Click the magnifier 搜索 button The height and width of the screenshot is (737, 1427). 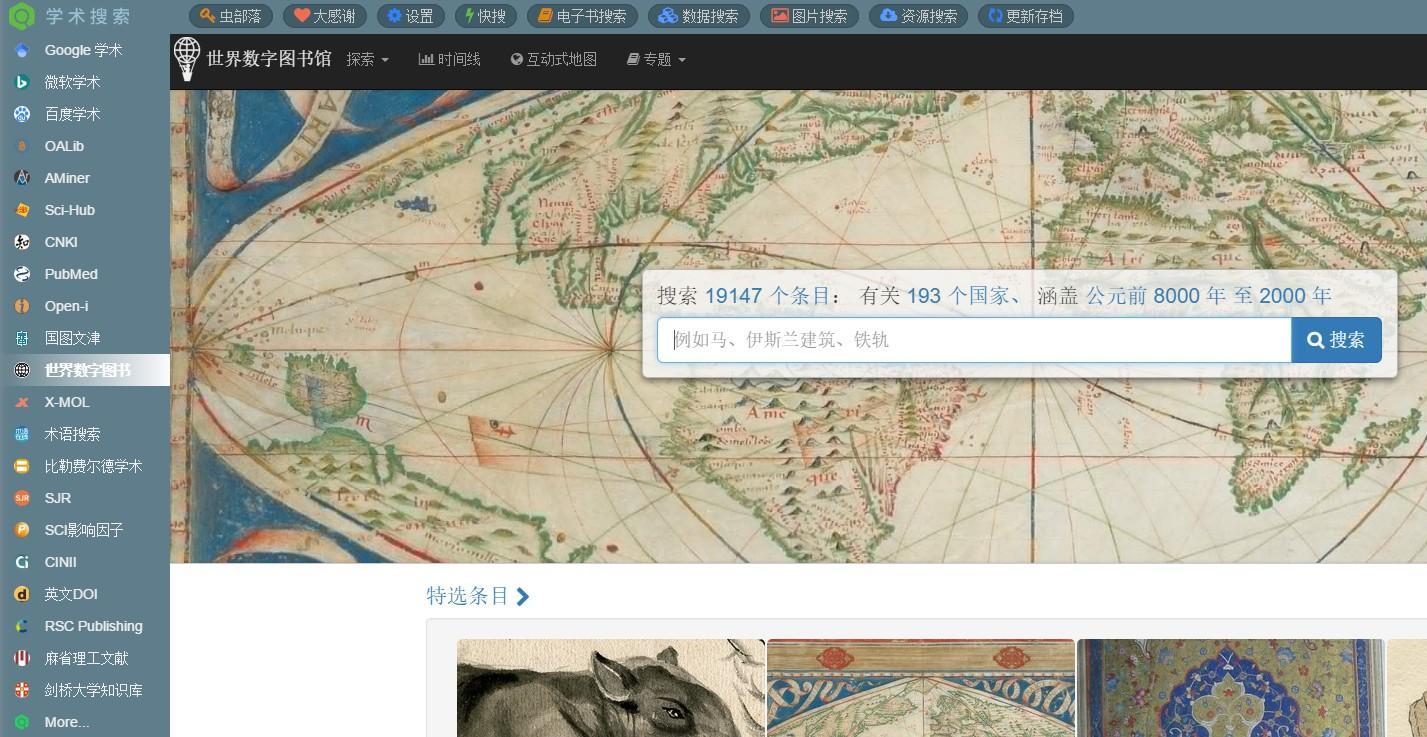1336,340
